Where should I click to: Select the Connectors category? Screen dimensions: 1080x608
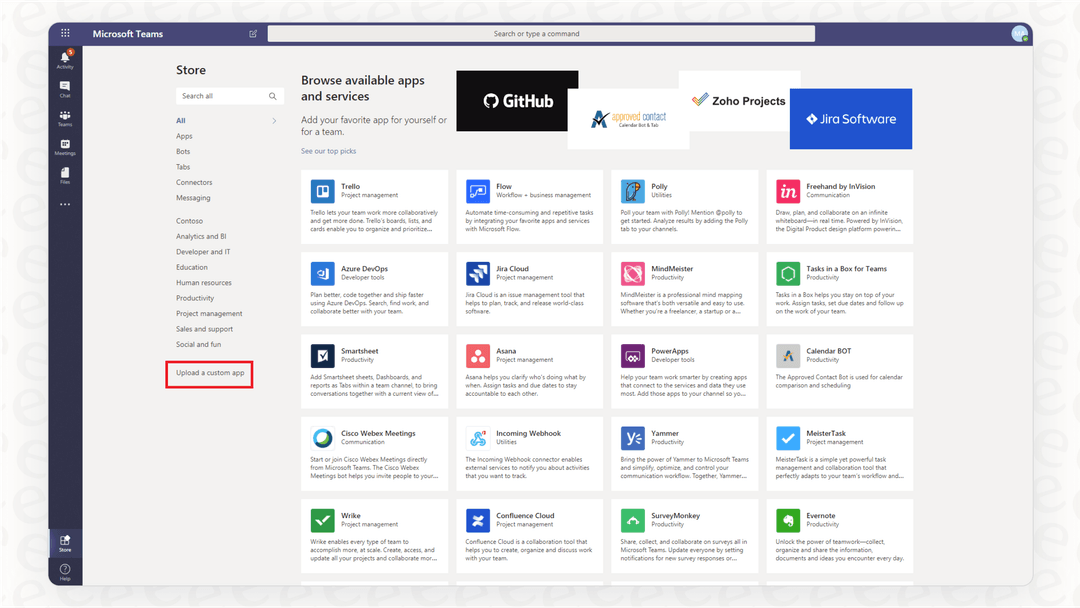197,182
